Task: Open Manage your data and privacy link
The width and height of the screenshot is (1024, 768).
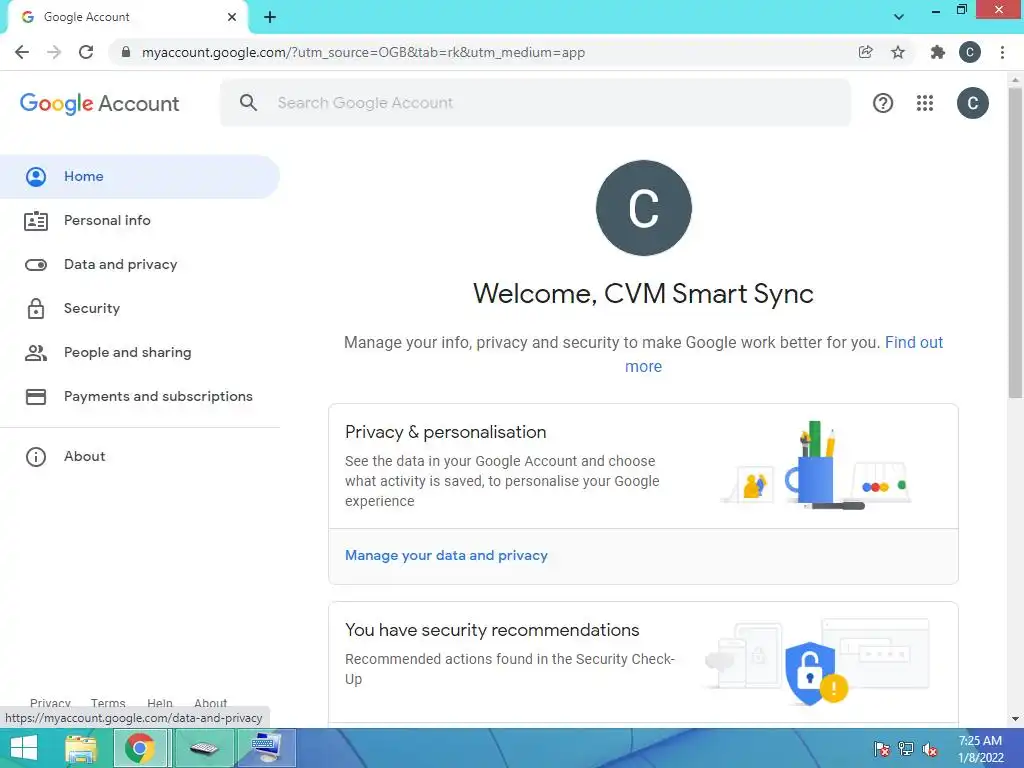Action: [446, 555]
